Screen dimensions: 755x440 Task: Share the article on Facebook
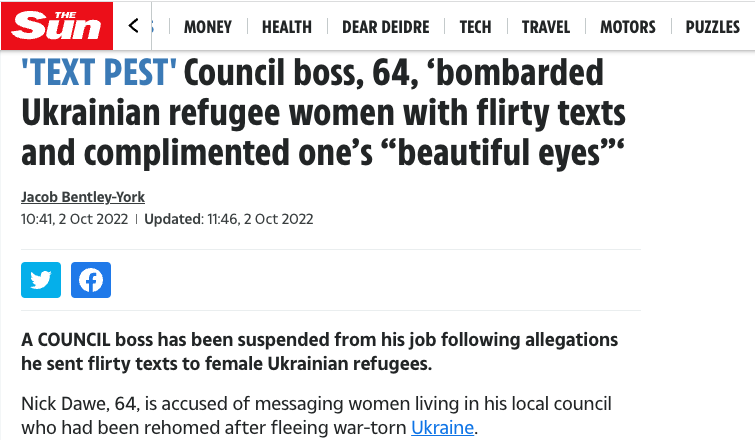pos(91,280)
